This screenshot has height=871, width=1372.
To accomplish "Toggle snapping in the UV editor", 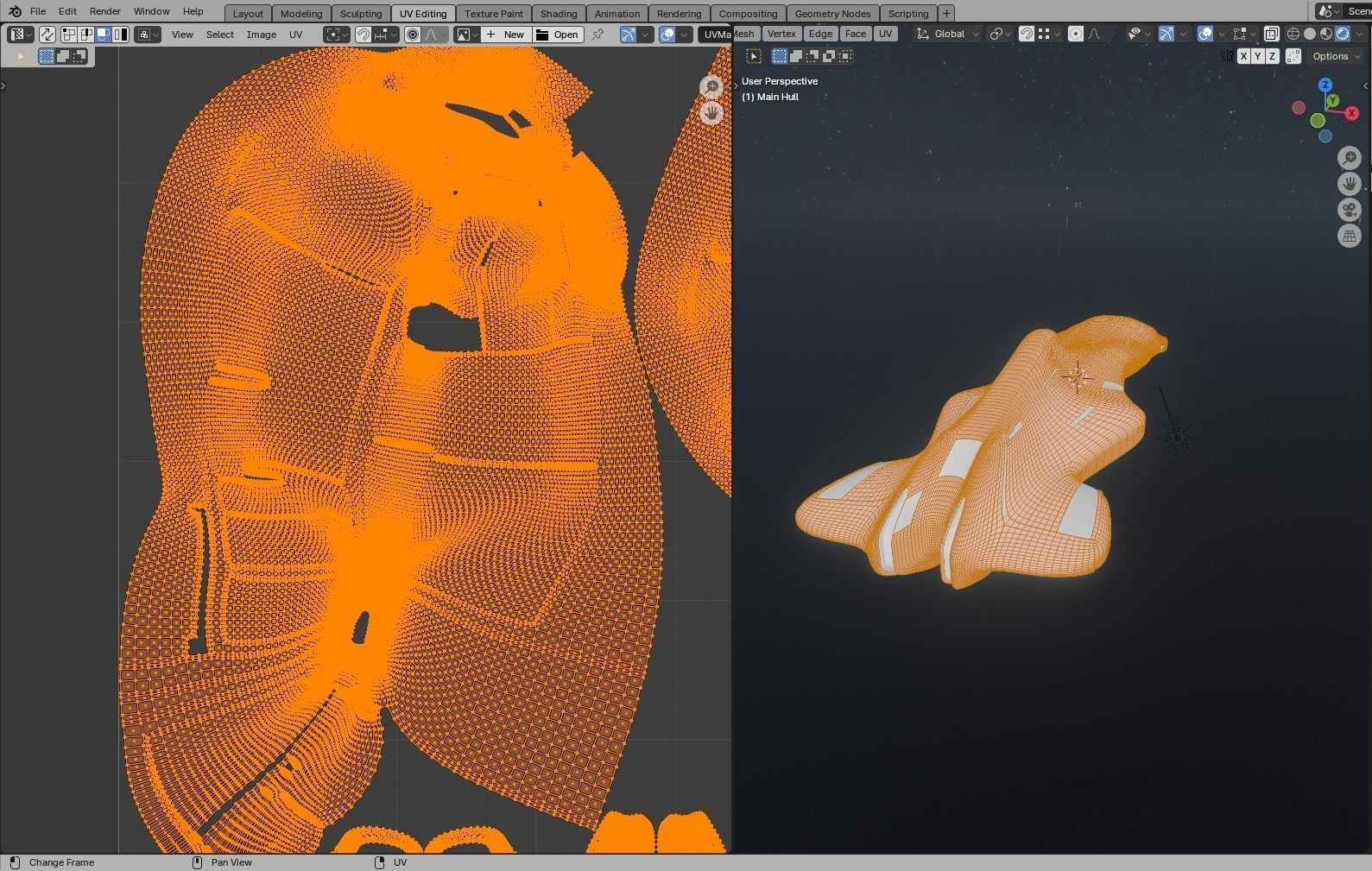I will [364, 35].
